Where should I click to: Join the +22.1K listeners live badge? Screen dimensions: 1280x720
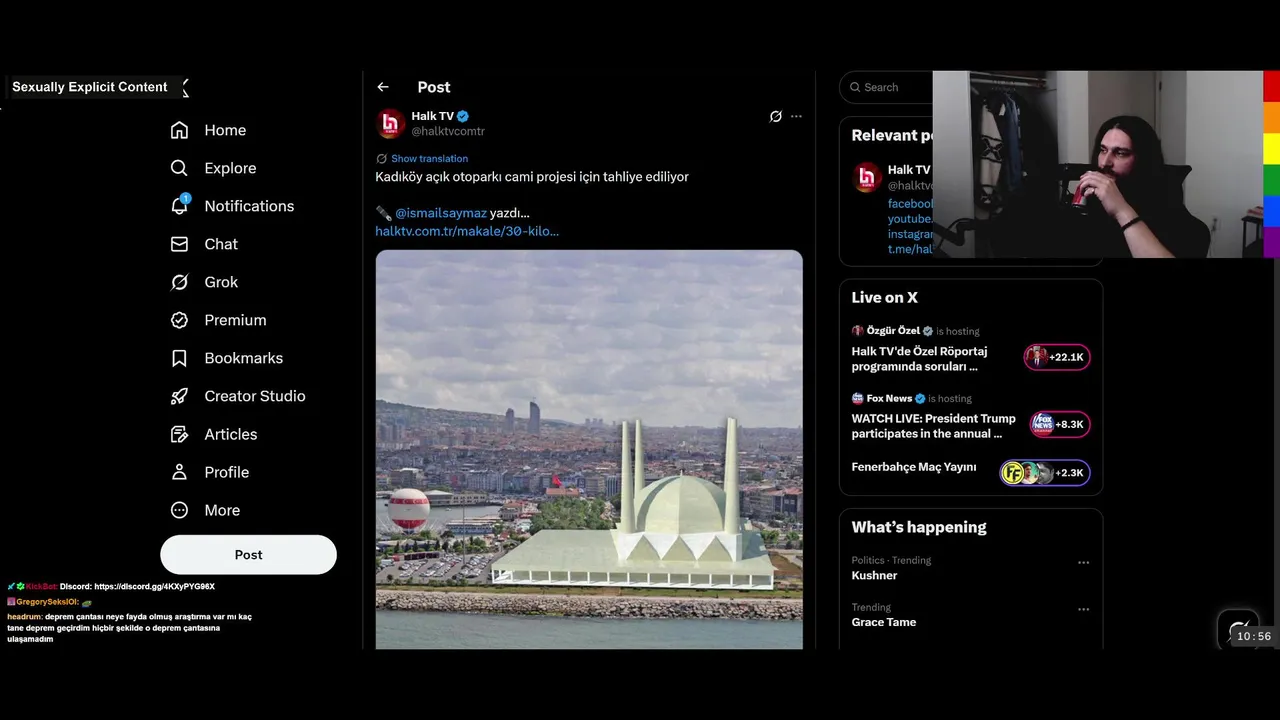1057,357
